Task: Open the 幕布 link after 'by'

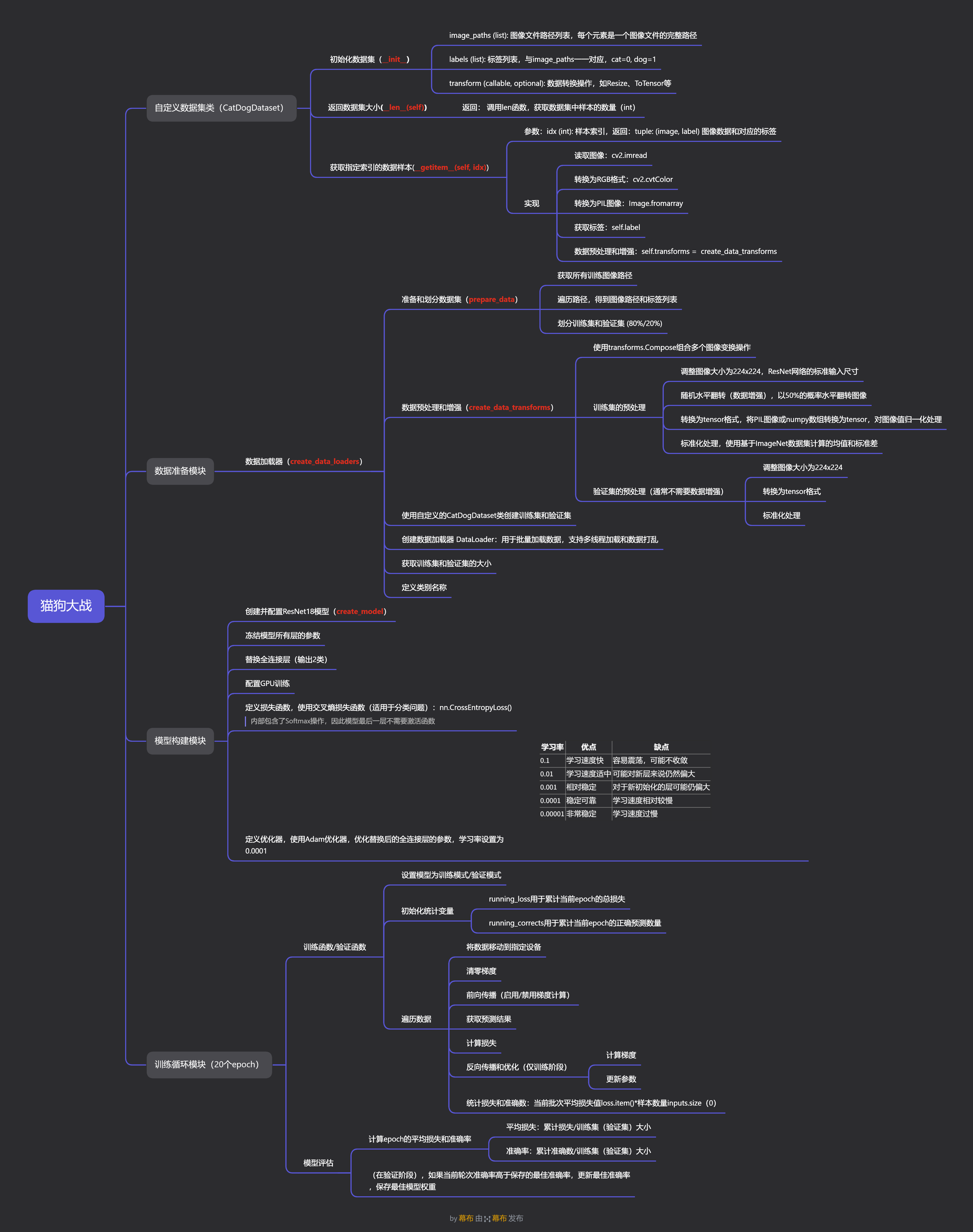Action: tap(466, 1218)
